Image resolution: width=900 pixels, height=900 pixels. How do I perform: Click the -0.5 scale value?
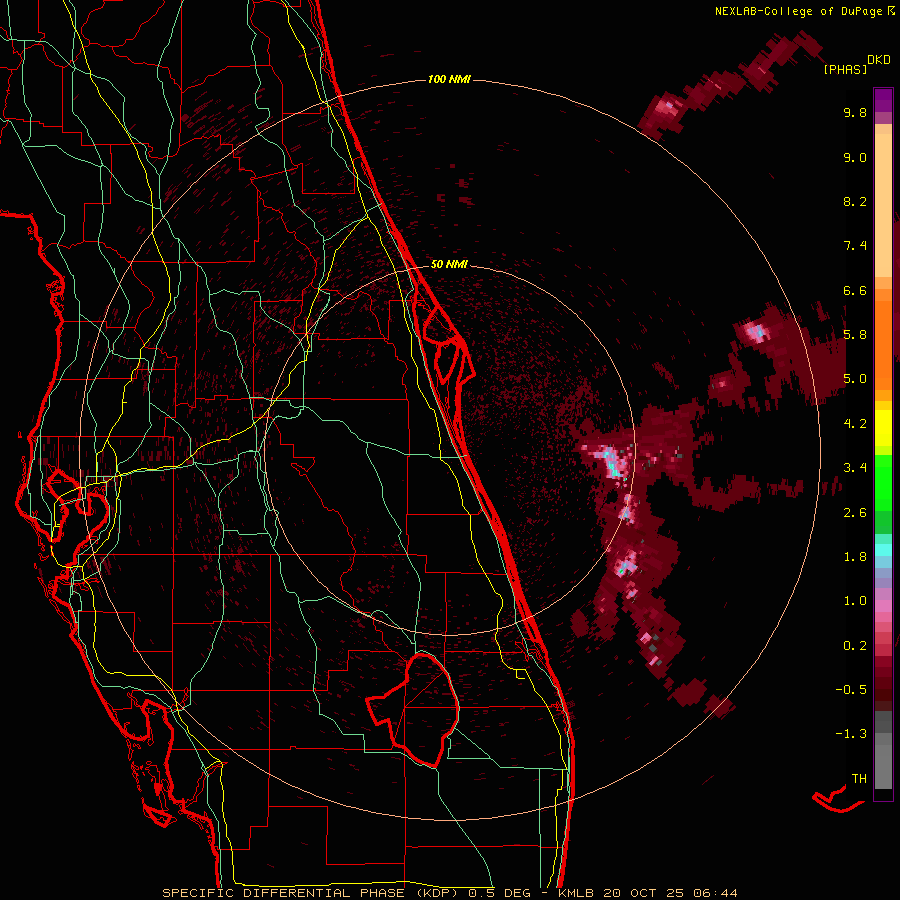click(851, 690)
